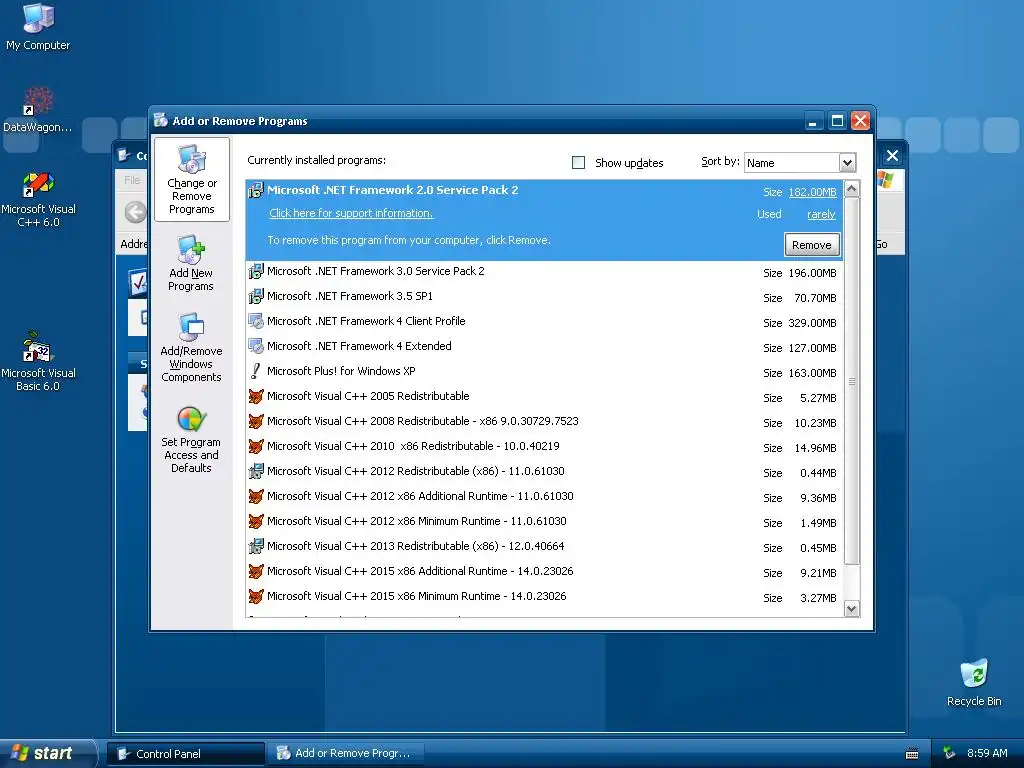Select Microsoft Plus! for Windows XP row
Viewport: 1024px width, 768px height.
coord(545,372)
